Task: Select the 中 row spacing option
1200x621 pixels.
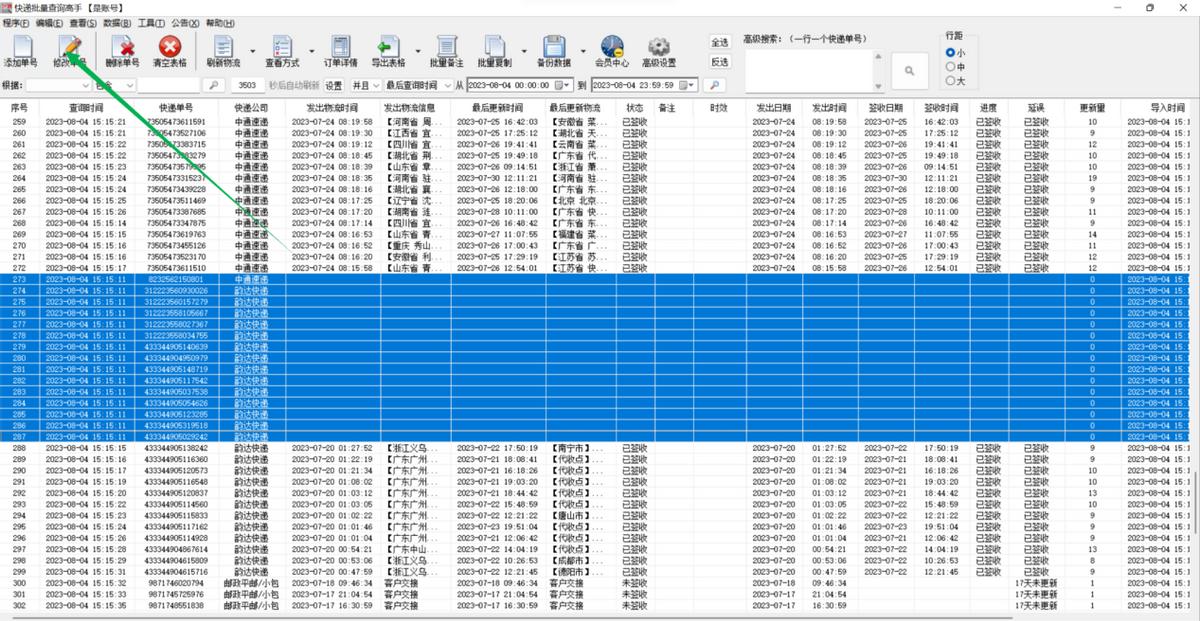Action: click(950, 67)
